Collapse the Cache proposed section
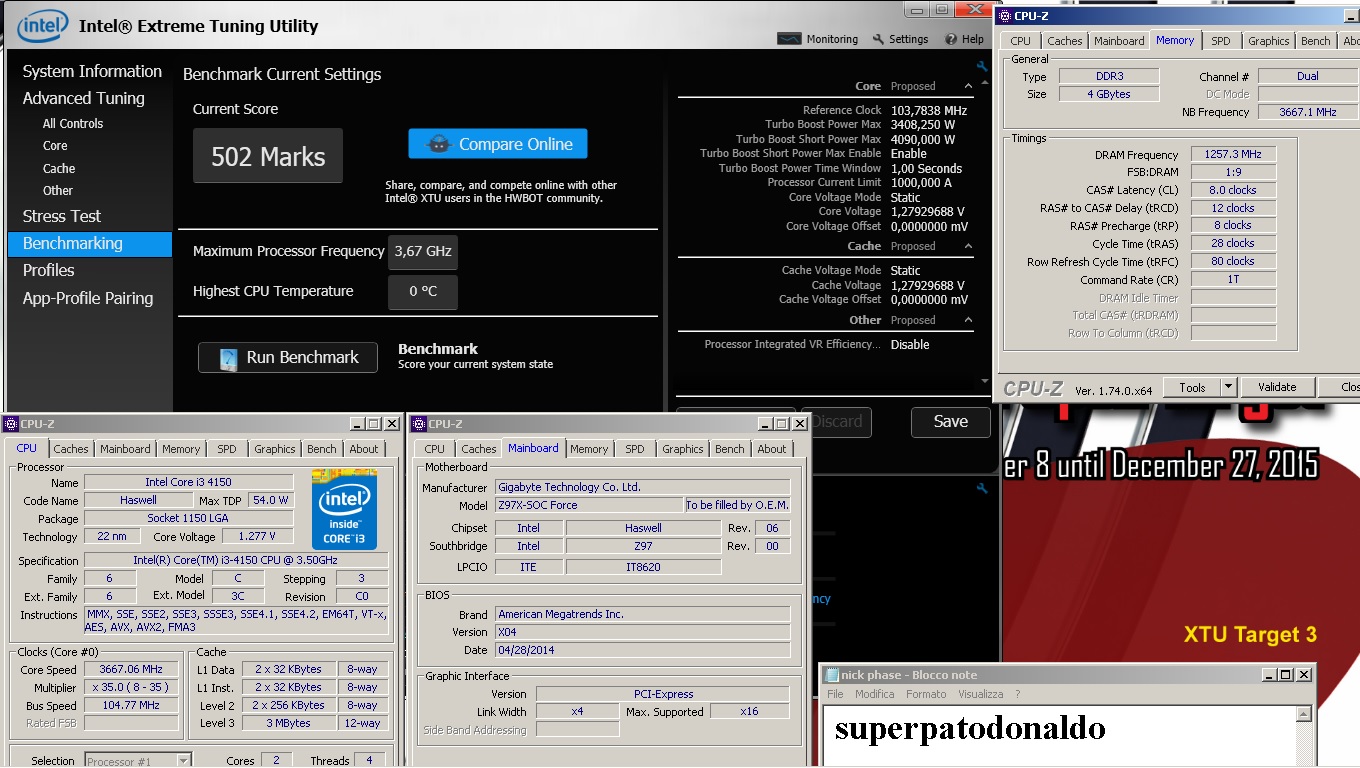Image resolution: width=1360 pixels, height=768 pixels. (968, 246)
